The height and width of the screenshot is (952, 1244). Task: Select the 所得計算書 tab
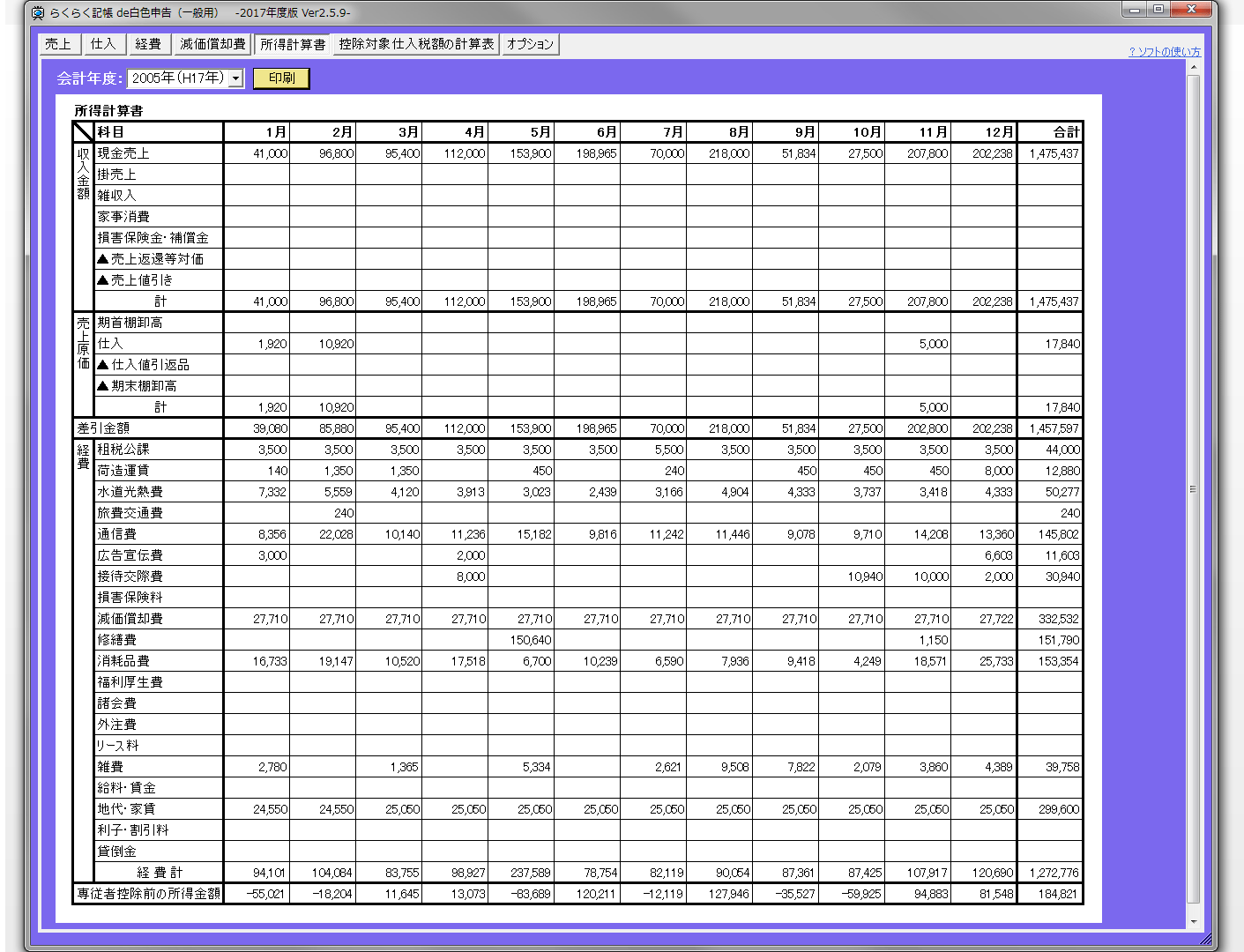[293, 44]
